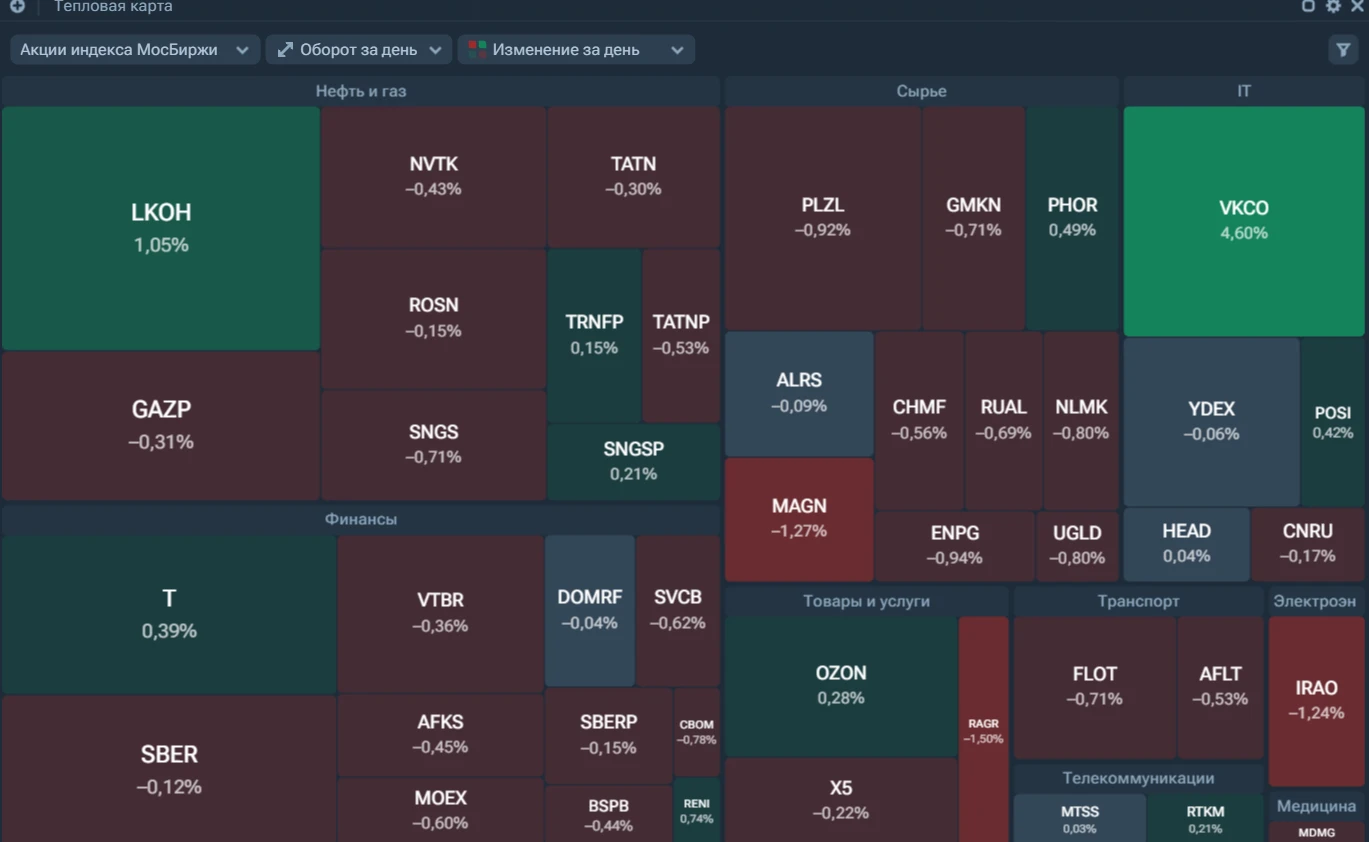Open the heat map settings gear
This screenshot has height=842, width=1369.
(1333, 6)
